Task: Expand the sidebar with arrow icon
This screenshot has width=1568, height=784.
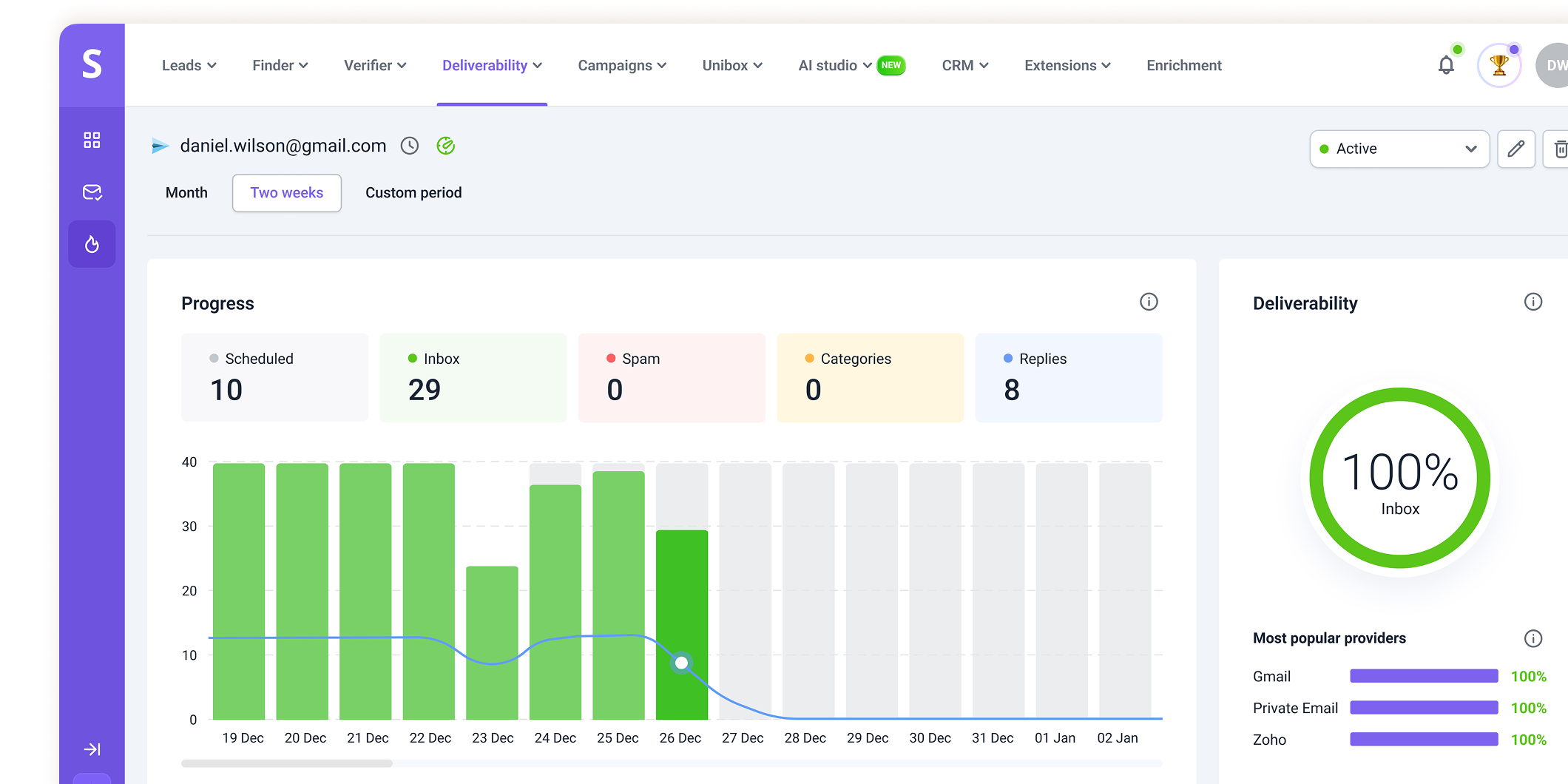Action: [92, 749]
